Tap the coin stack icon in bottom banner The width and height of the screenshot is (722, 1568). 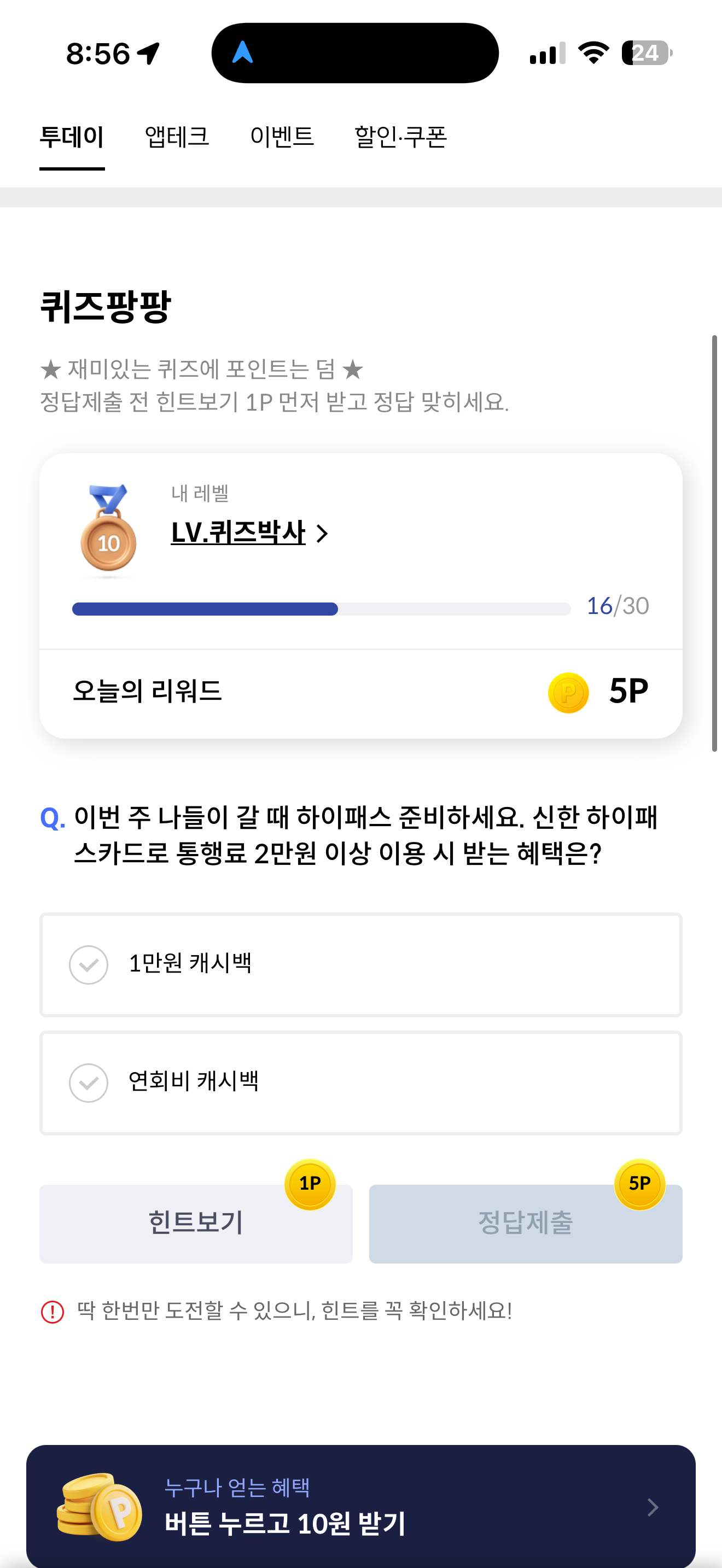(99, 1507)
